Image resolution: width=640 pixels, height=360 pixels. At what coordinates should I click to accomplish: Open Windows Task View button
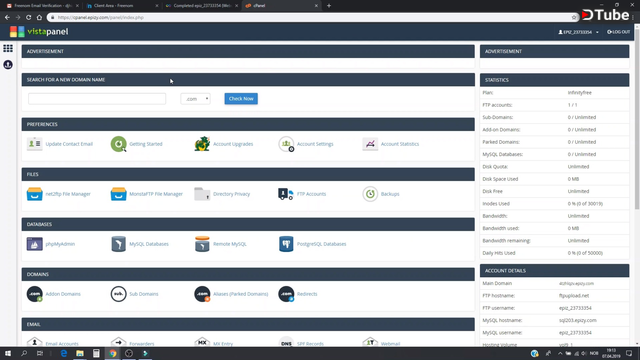point(40,353)
